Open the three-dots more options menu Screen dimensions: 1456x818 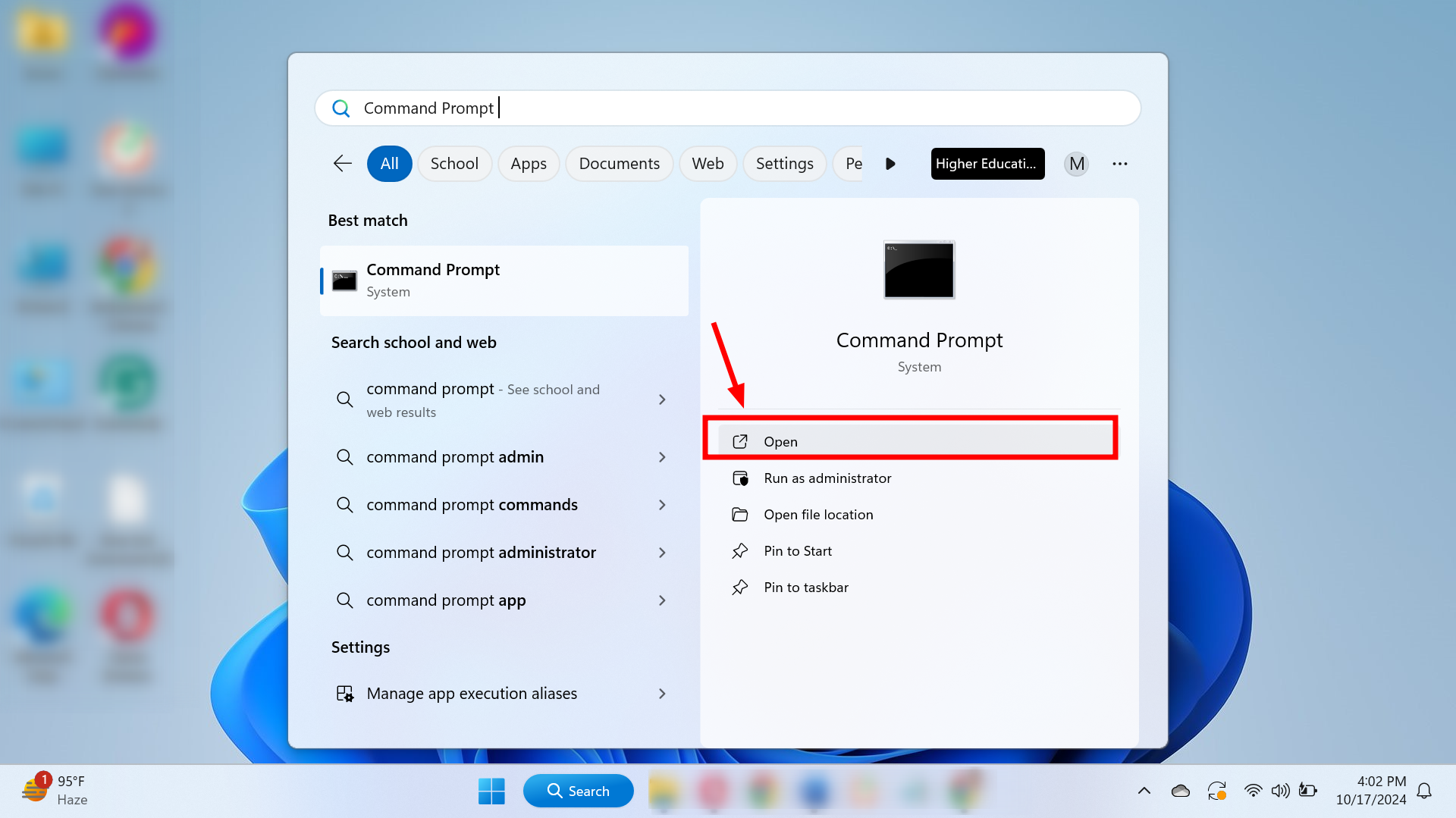pos(1119,164)
